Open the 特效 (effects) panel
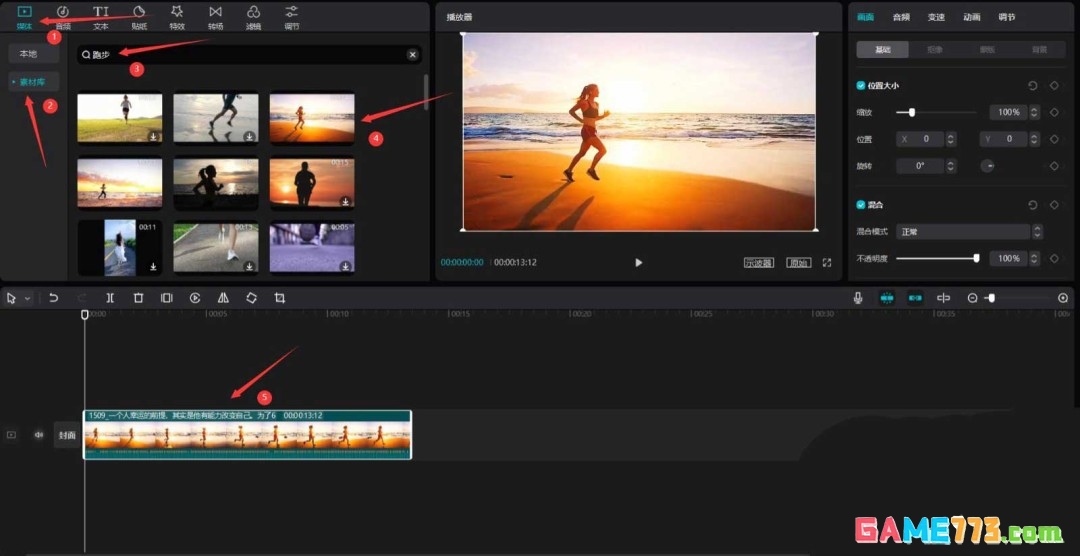This screenshot has width=1080, height=556. [177, 16]
